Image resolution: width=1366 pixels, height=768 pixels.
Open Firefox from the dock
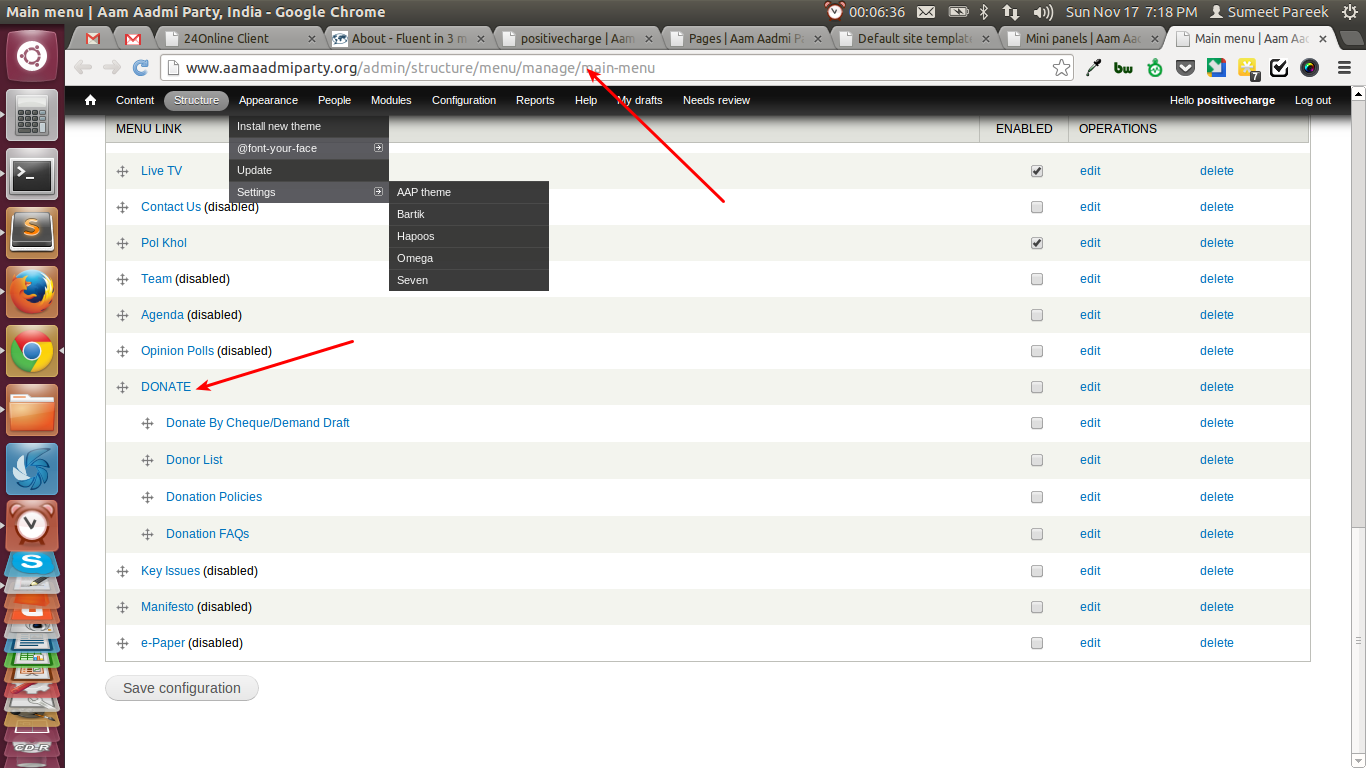32,292
